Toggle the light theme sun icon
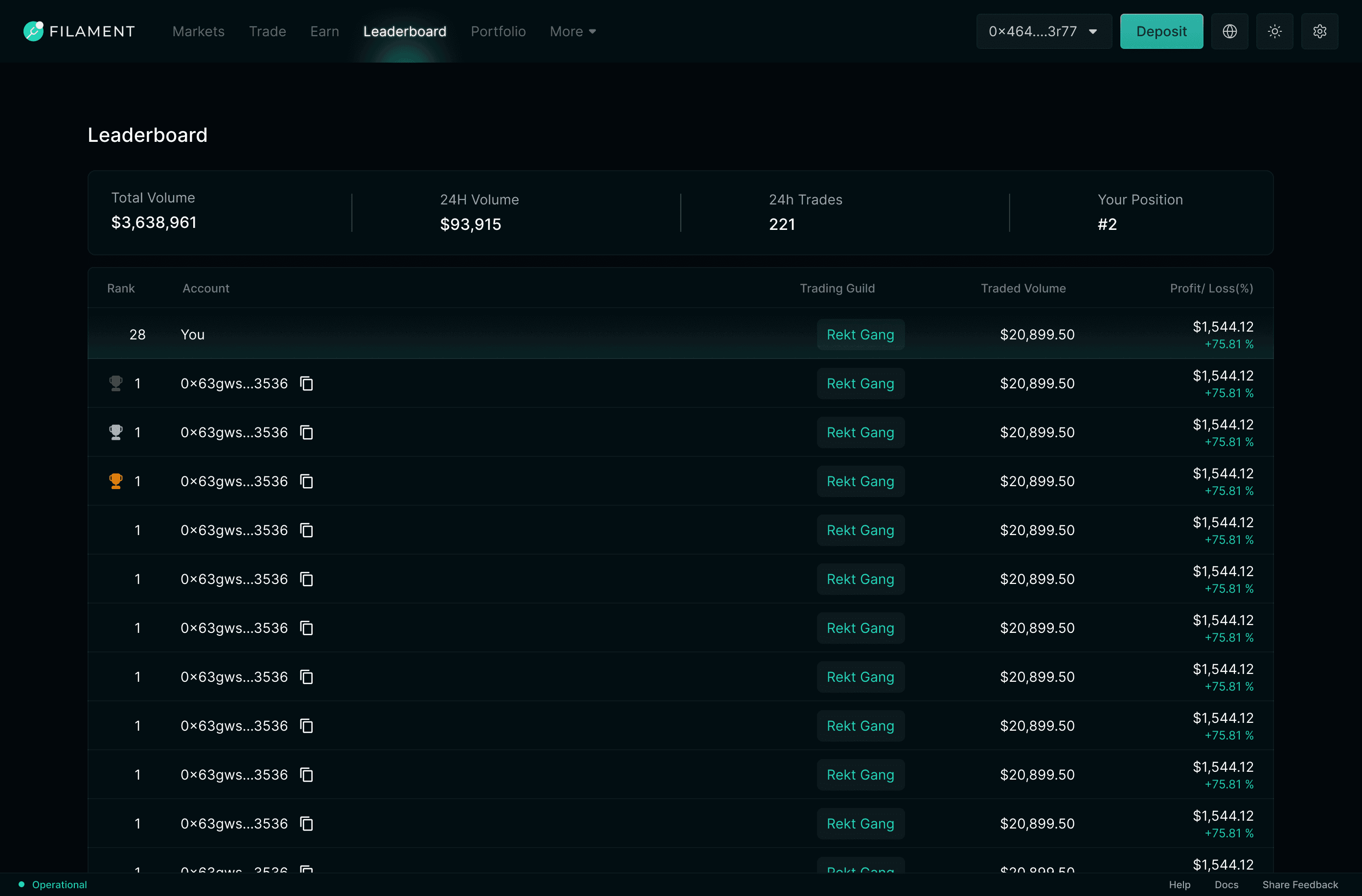 [1274, 31]
